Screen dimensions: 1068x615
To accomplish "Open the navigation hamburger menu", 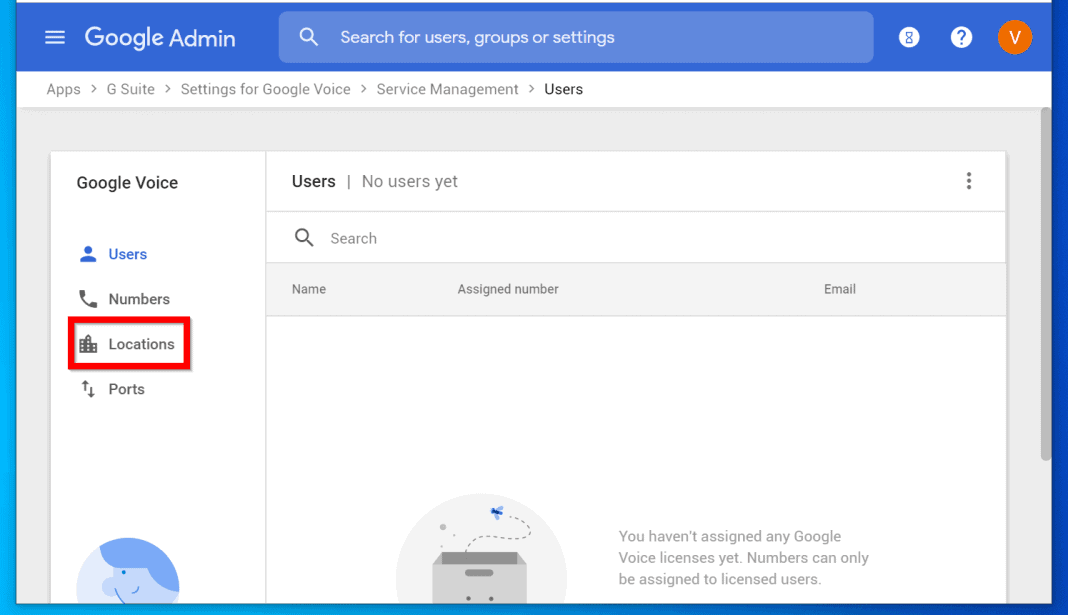I will click(x=54, y=37).
